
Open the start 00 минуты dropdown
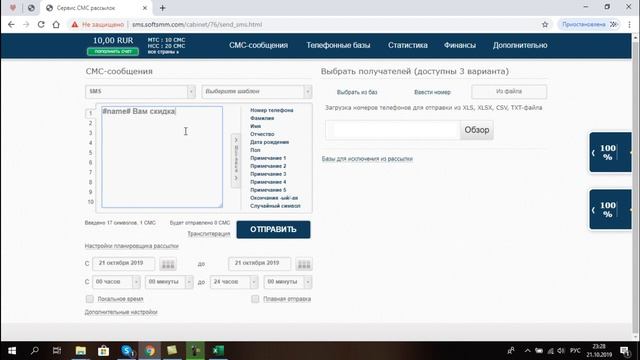click(x=169, y=282)
